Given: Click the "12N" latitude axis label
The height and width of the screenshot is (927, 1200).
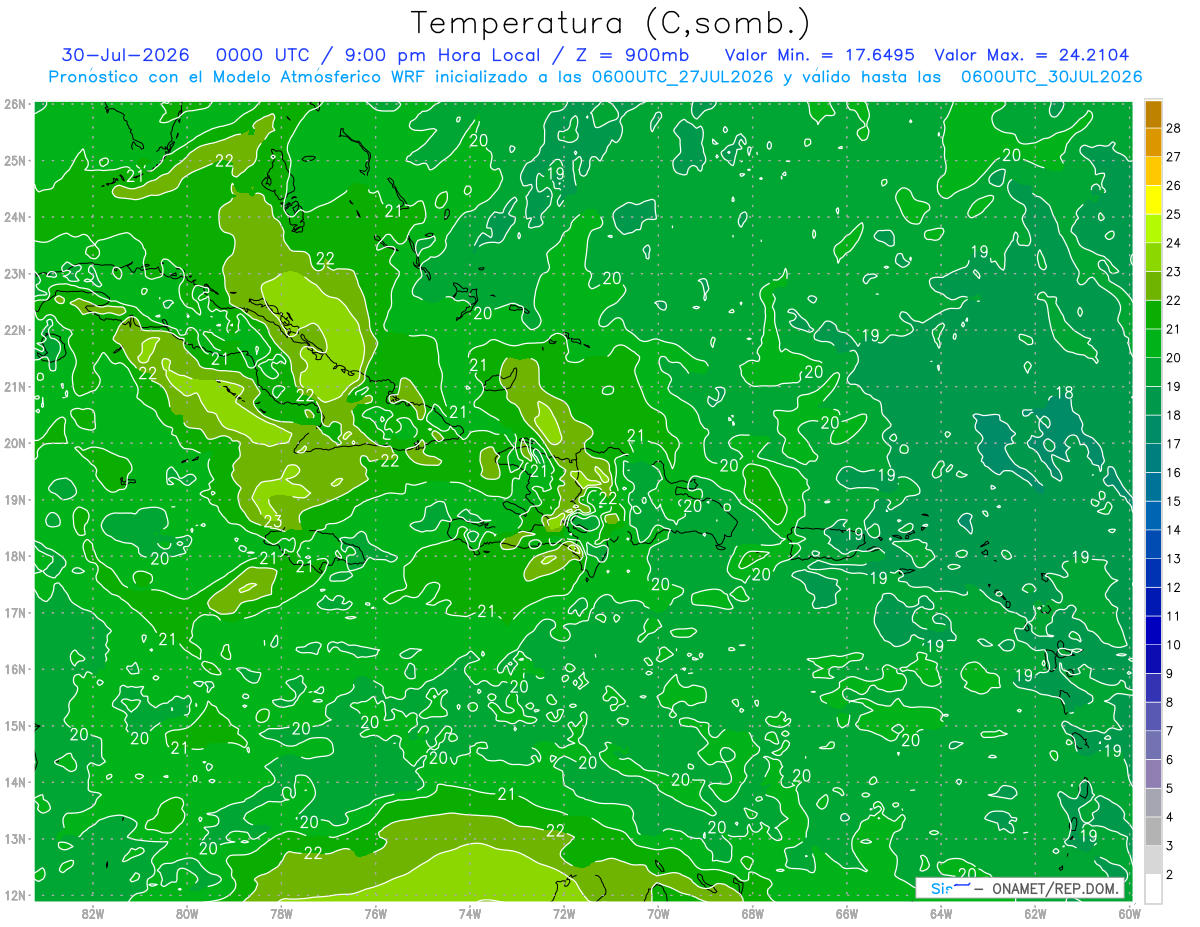Looking at the screenshot, I should [x=14, y=895].
